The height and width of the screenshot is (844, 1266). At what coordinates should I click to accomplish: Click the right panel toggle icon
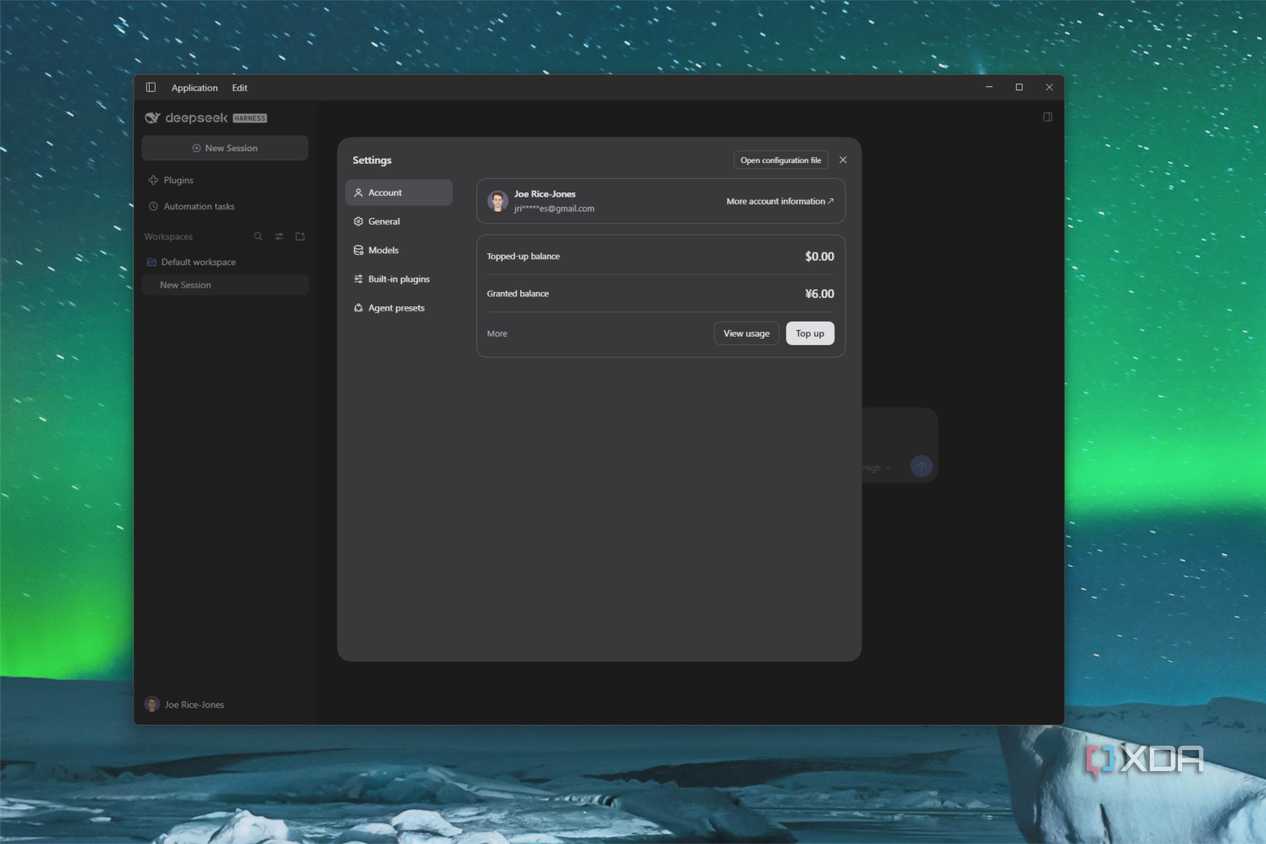(x=1047, y=117)
